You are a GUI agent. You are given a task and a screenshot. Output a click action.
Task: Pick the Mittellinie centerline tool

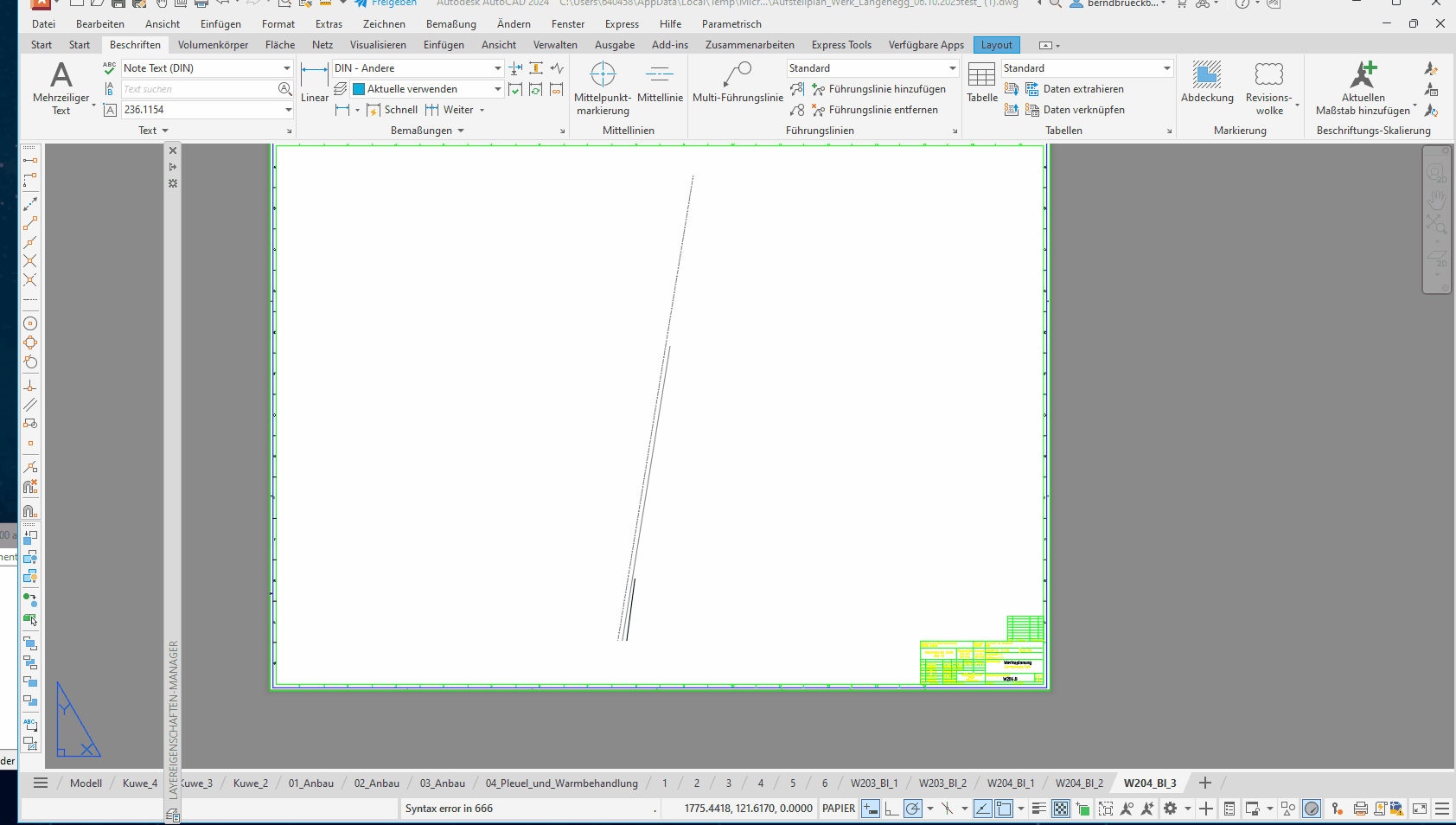click(660, 82)
